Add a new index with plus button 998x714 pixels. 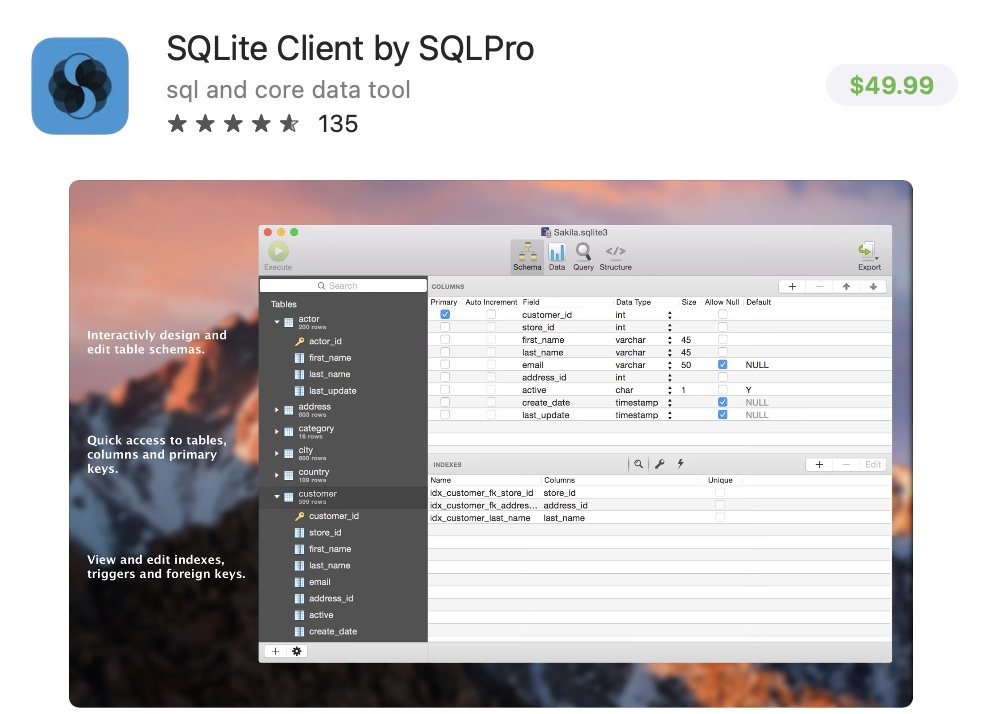(x=819, y=465)
